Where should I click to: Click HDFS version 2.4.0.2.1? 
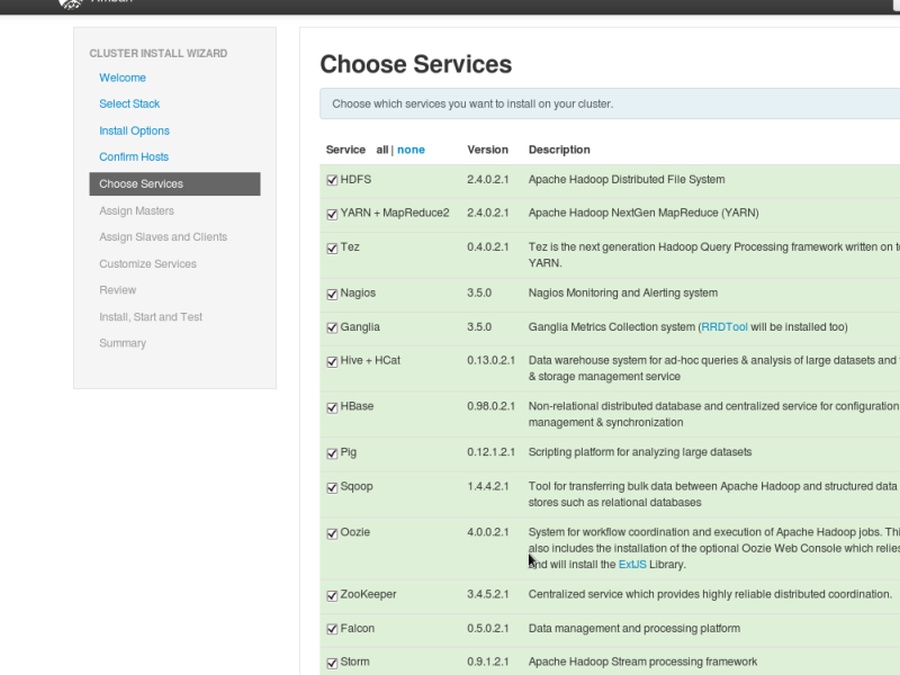pos(488,179)
